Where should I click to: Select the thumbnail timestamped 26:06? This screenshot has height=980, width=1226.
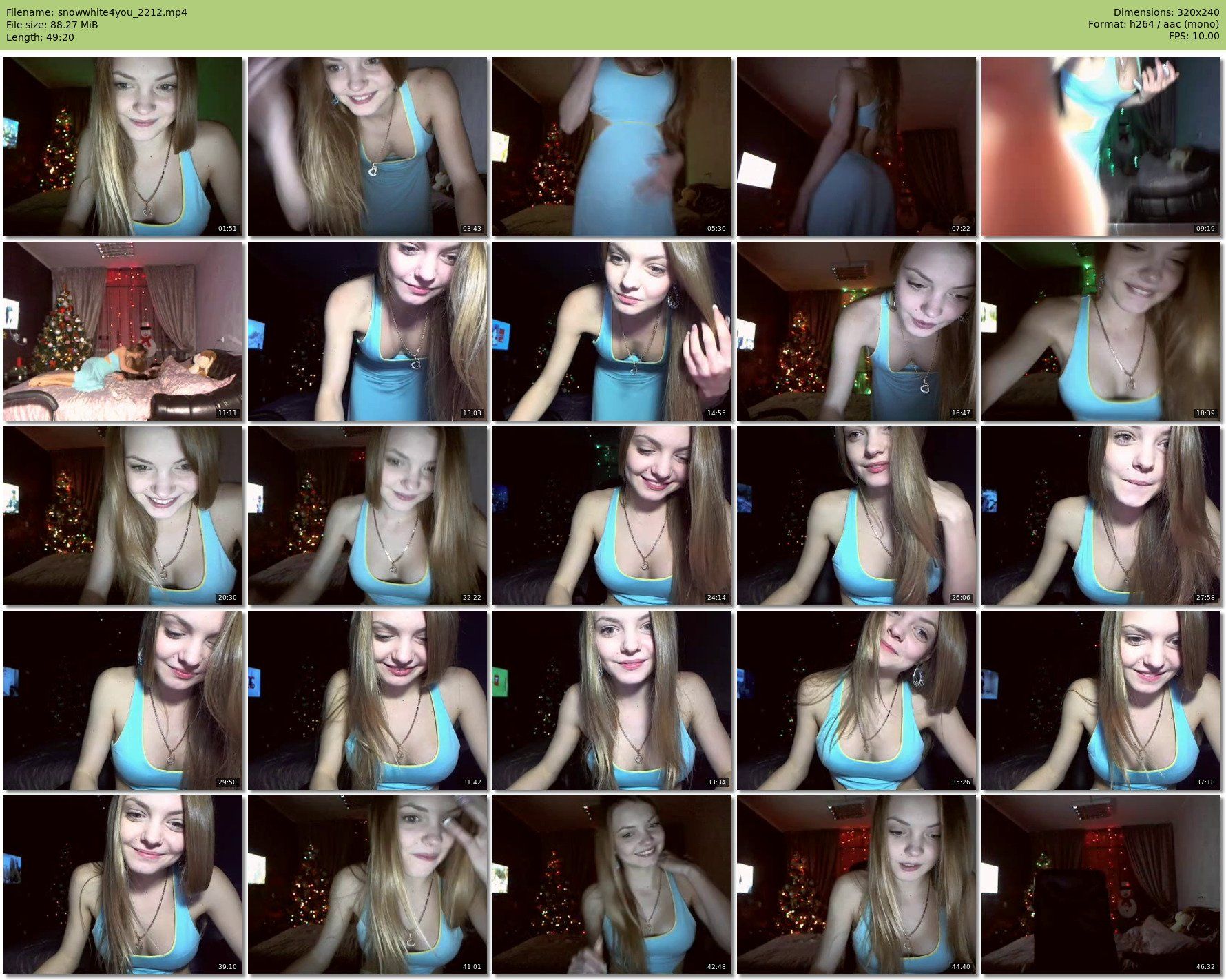[856, 516]
